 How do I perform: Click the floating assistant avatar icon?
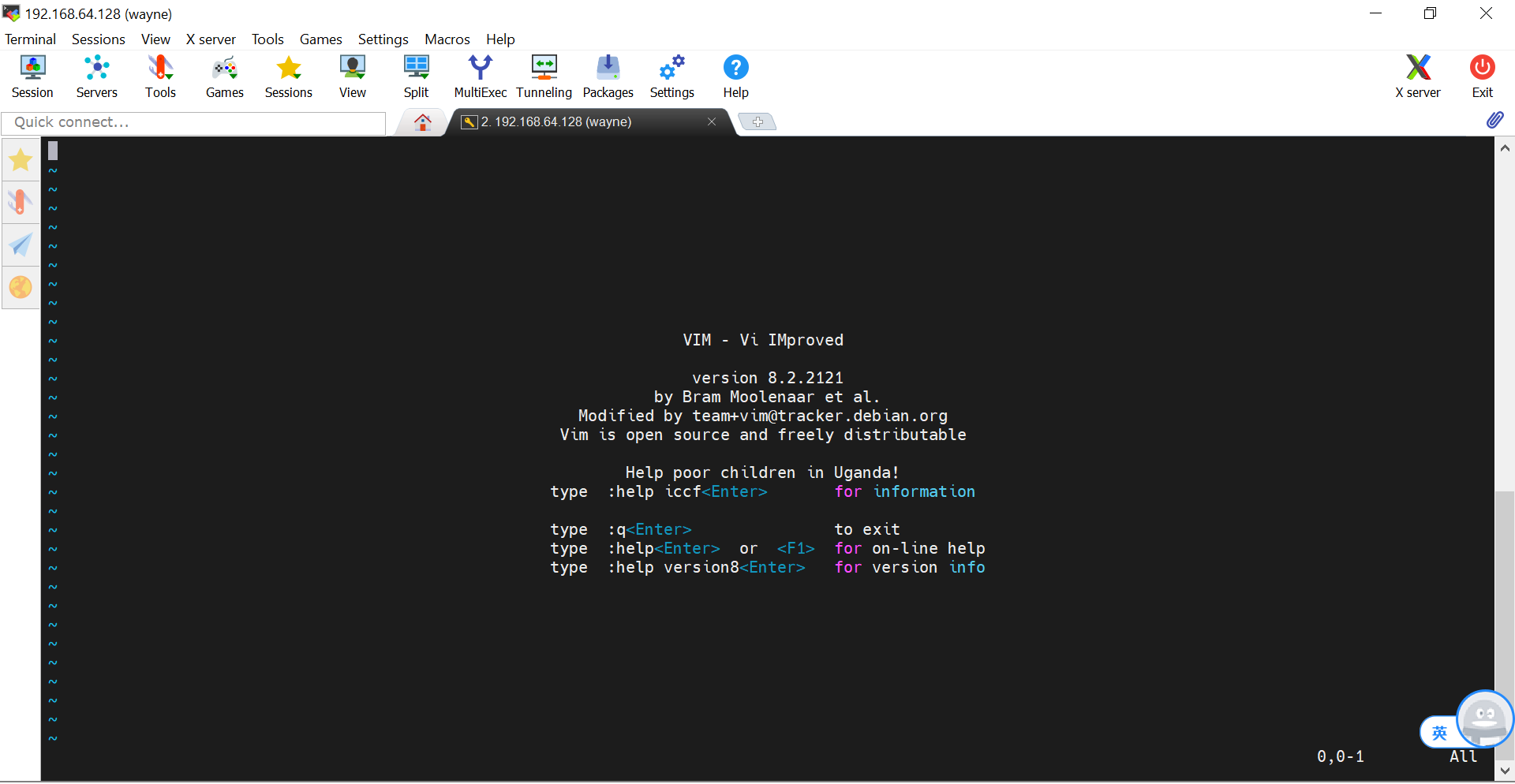pos(1485,719)
